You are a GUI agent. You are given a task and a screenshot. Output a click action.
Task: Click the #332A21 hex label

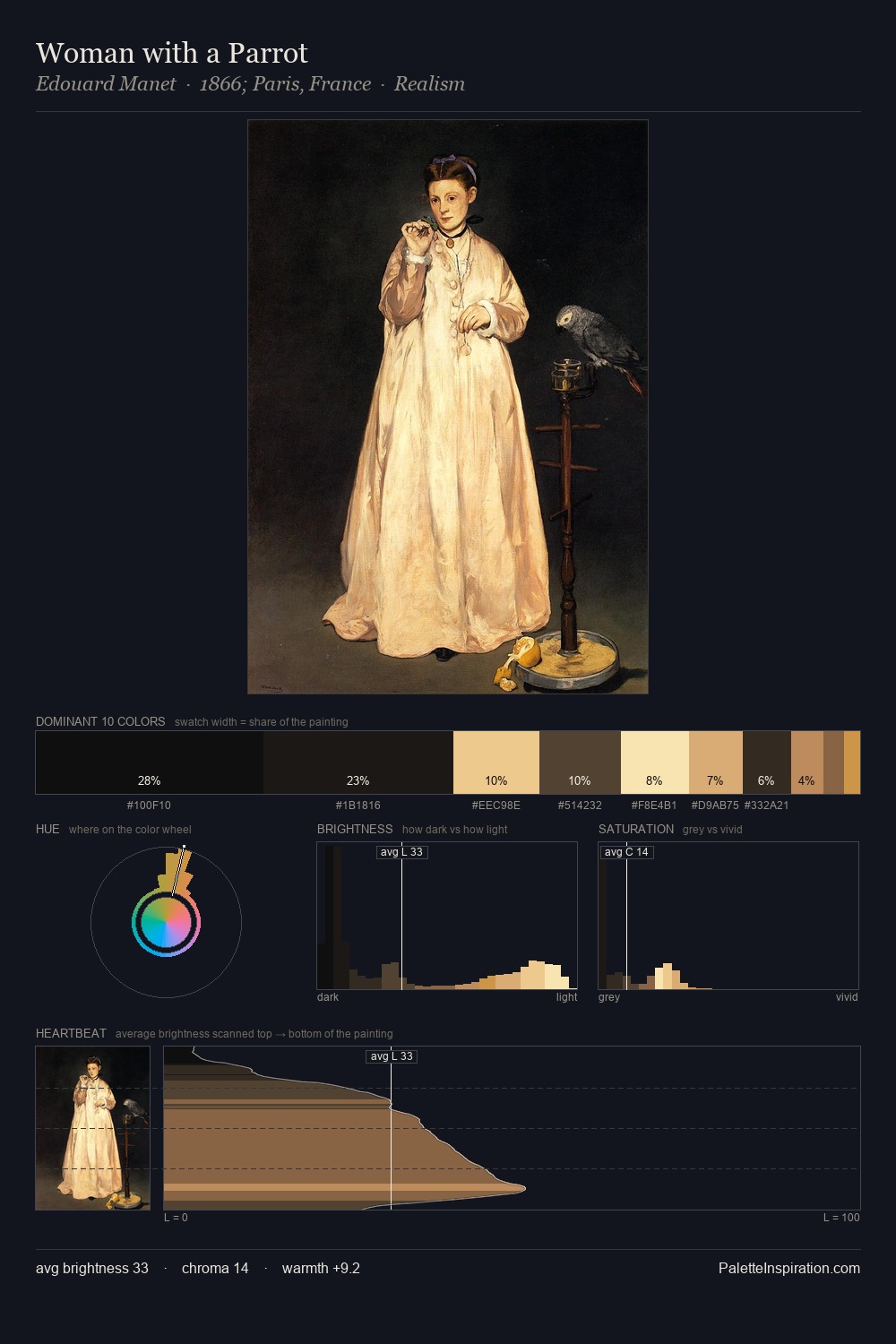tap(767, 806)
